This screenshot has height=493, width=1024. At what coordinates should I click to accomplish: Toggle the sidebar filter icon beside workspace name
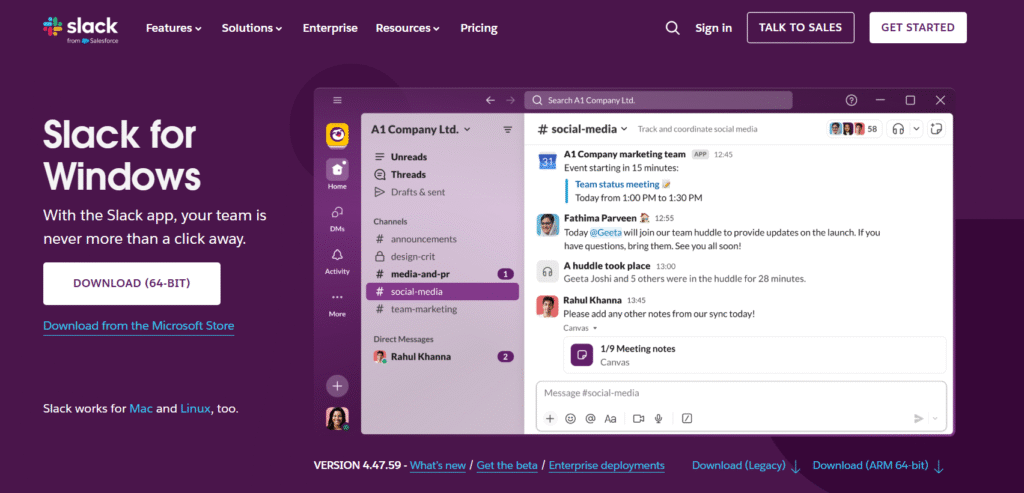coord(507,130)
